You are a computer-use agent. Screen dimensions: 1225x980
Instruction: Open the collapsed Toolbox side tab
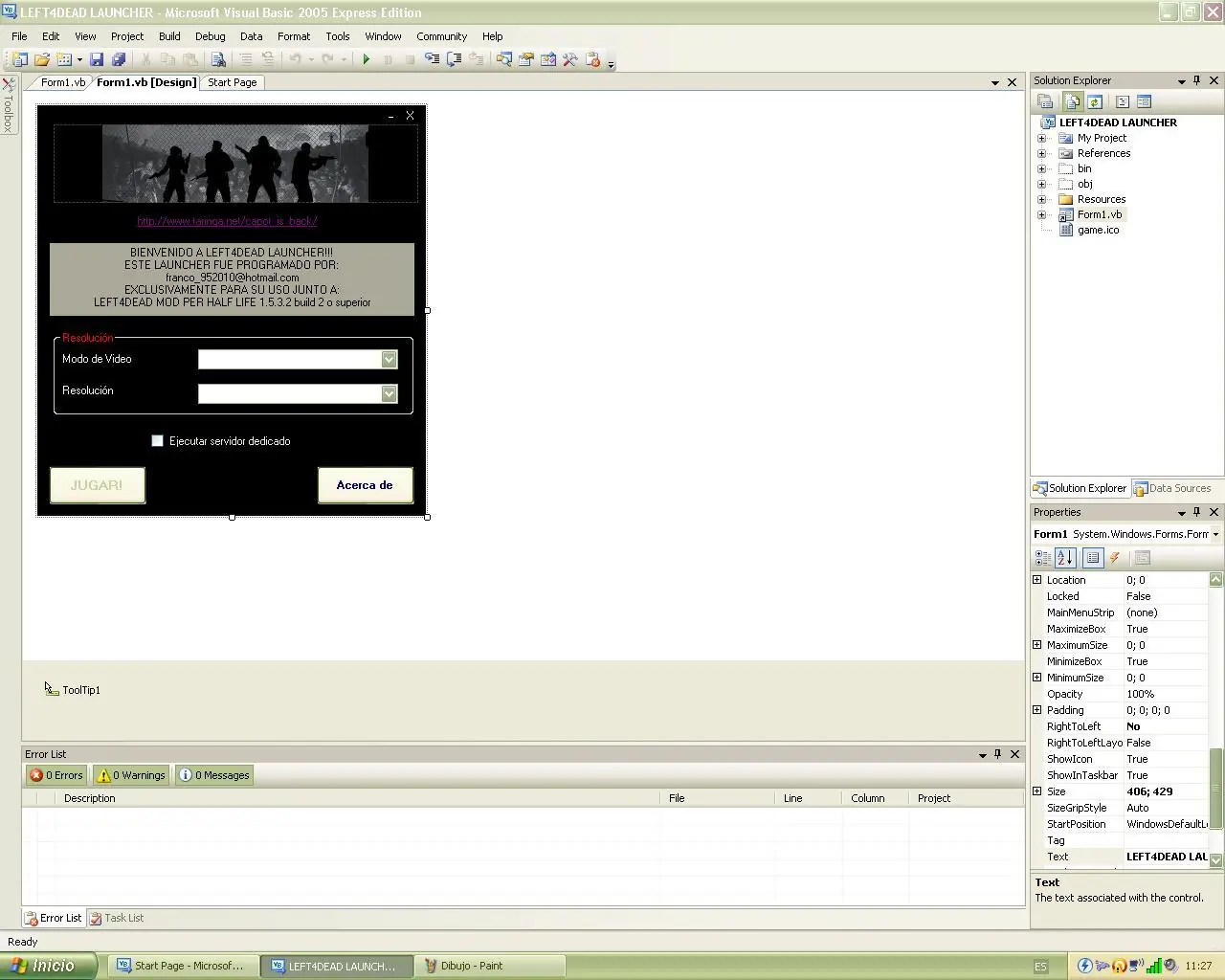point(9,105)
